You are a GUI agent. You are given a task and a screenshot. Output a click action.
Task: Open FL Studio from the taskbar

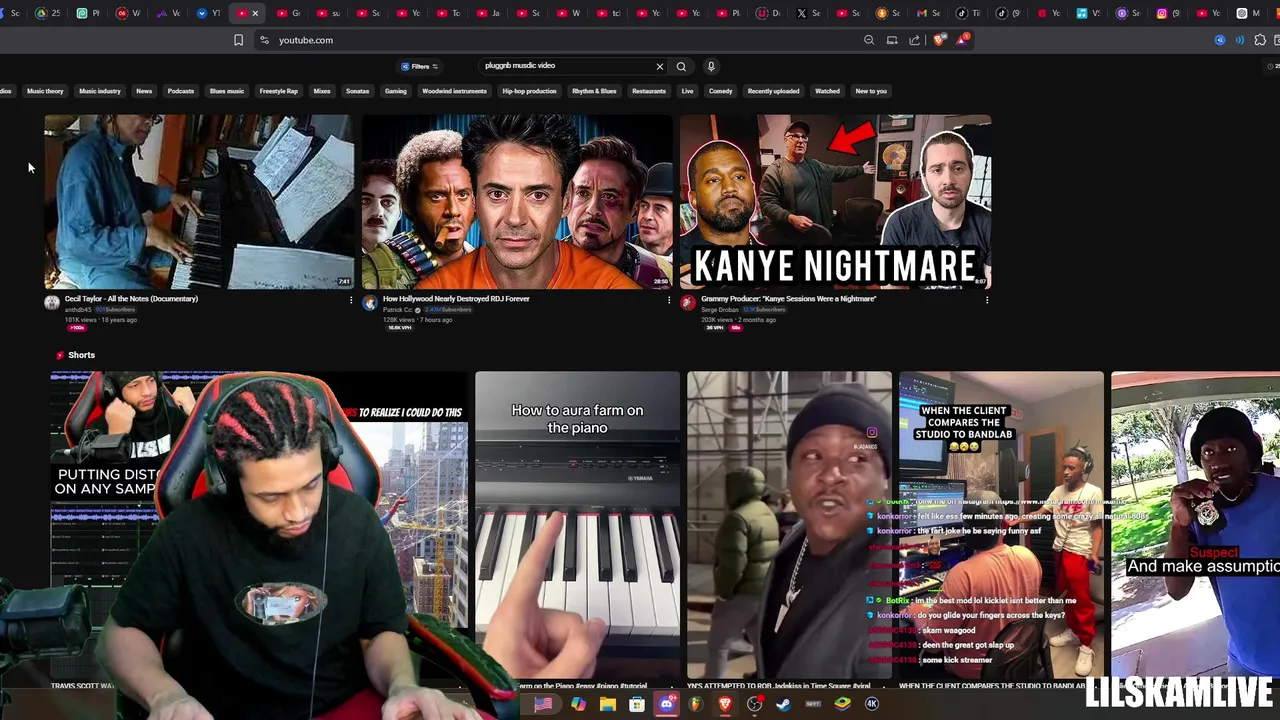pos(695,704)
